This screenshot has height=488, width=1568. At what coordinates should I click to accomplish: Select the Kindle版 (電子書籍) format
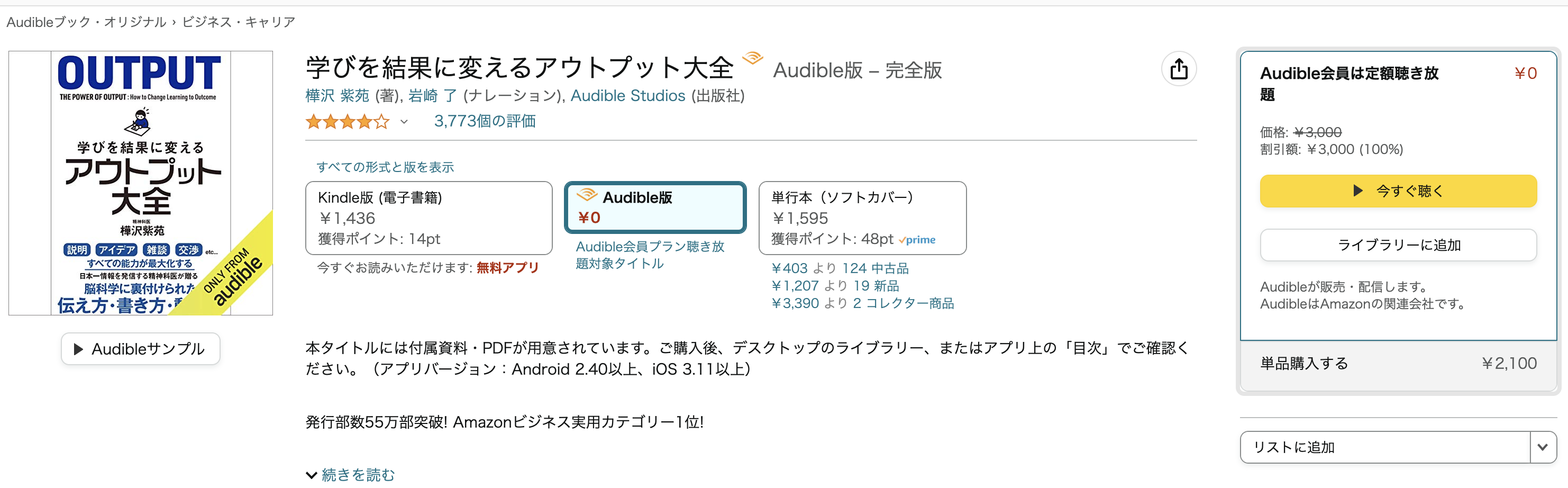click(x=429, y=218)
